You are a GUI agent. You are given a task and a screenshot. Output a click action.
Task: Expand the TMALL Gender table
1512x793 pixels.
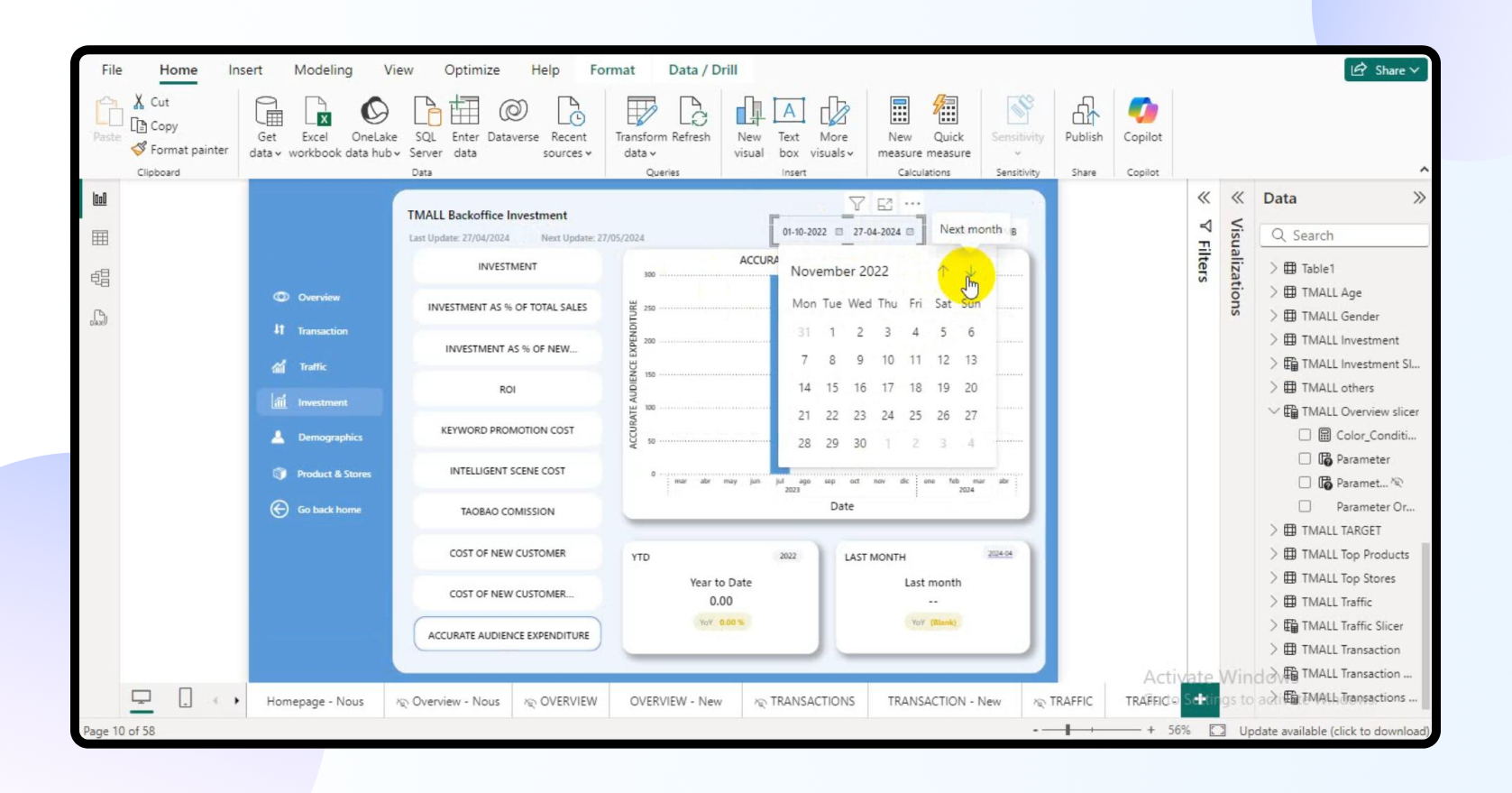tap(1273, 316)
